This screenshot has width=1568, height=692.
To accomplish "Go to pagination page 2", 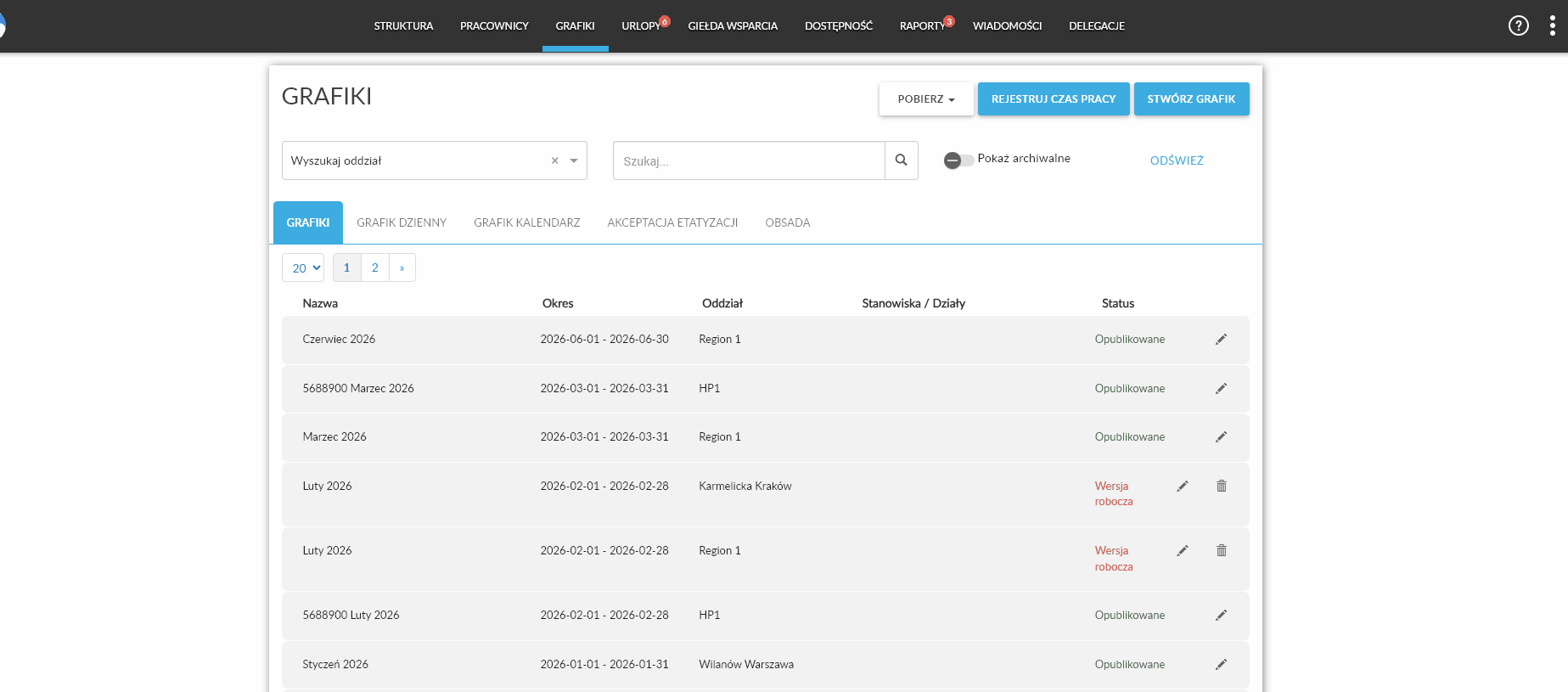I will pyautogui.click(x=374, y=267).
